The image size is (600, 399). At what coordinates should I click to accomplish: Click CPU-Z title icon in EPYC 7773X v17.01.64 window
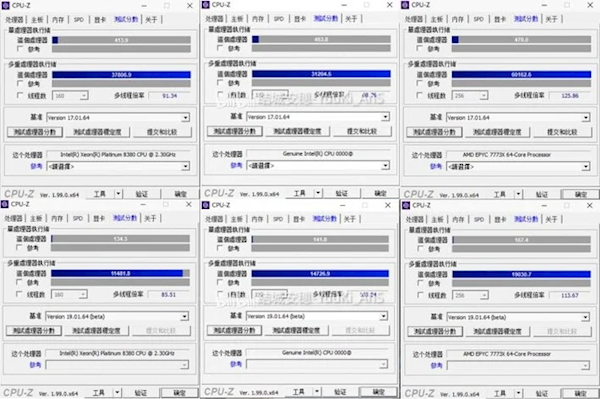click(x=405, y=5)
